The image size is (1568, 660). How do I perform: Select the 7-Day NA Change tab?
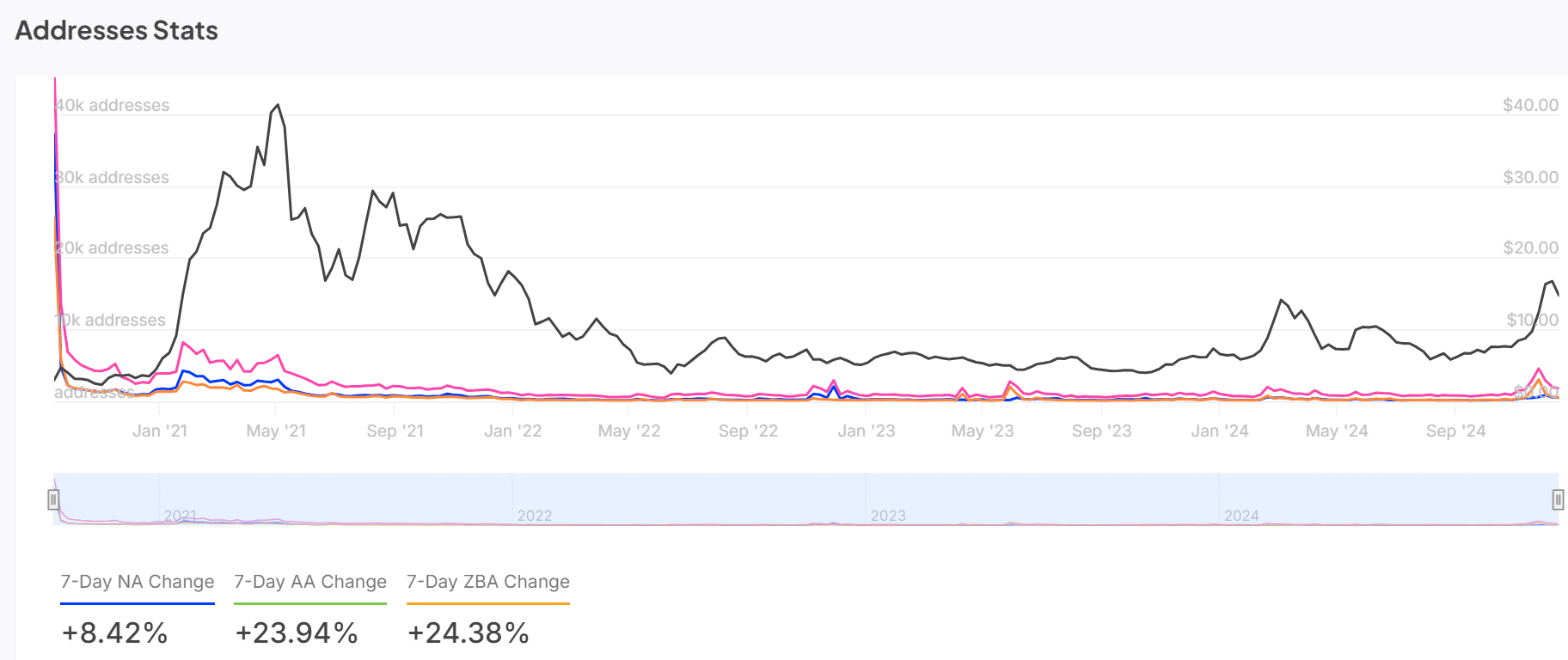pyautogui.click(x=138, y=582)
